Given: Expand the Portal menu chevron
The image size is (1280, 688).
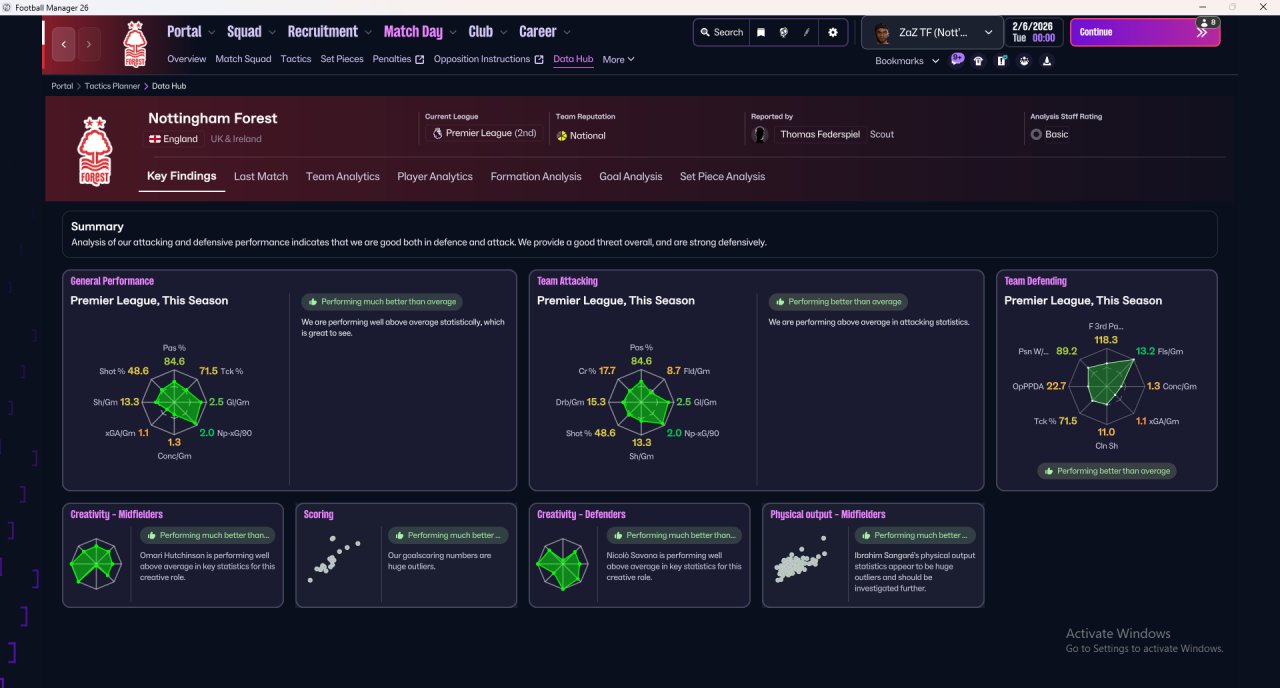Looking at the screenshot, I should tap(211, 32).
